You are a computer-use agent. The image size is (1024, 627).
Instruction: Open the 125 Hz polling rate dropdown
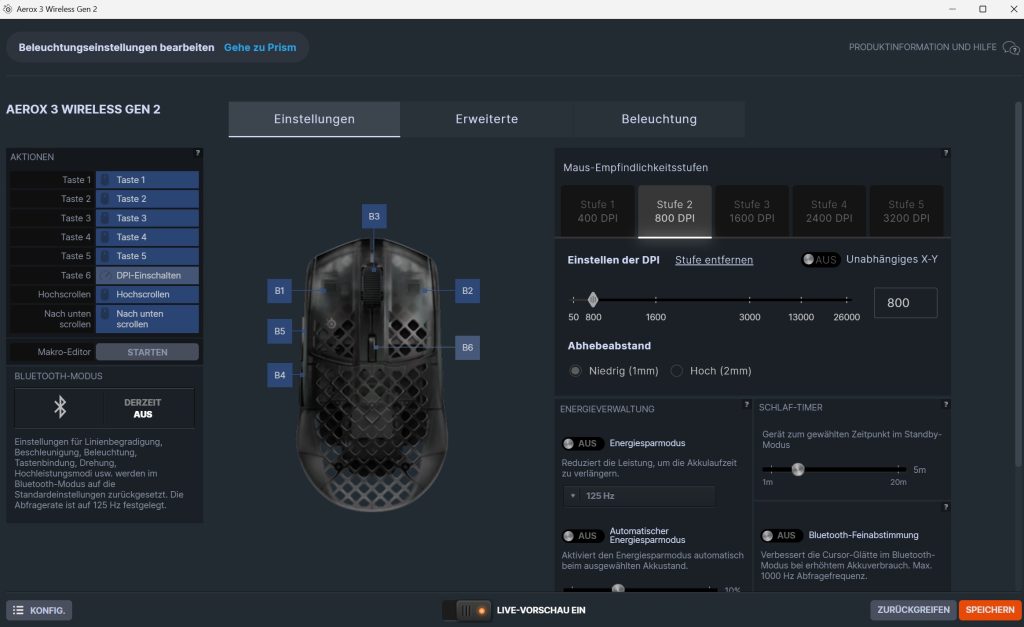(x=639, y=496)
